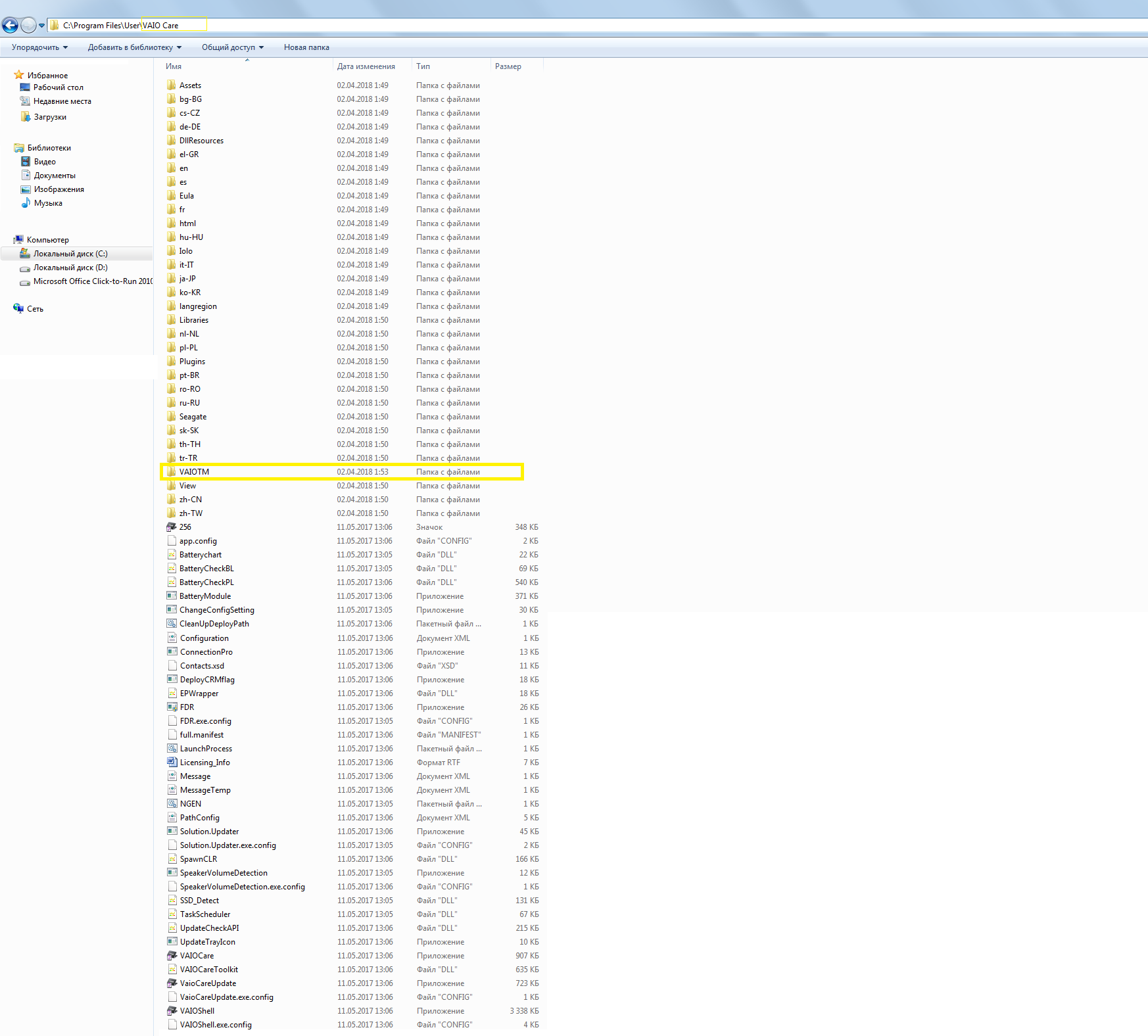Open the Общий доступ dropdown

tap(232, 47)
